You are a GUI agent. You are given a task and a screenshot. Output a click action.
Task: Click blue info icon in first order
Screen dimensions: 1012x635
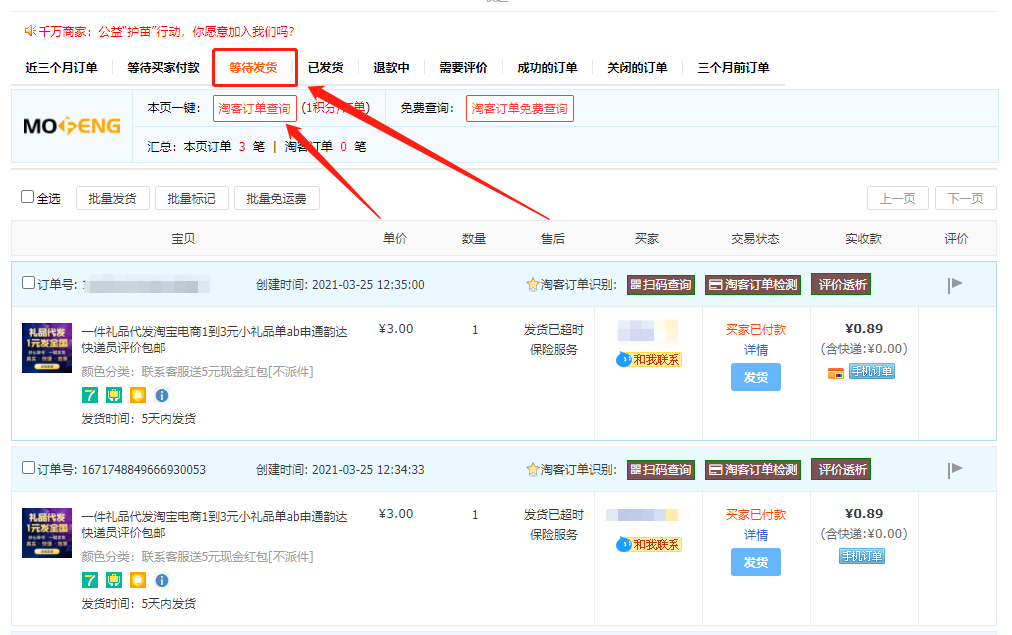[162, 395]
